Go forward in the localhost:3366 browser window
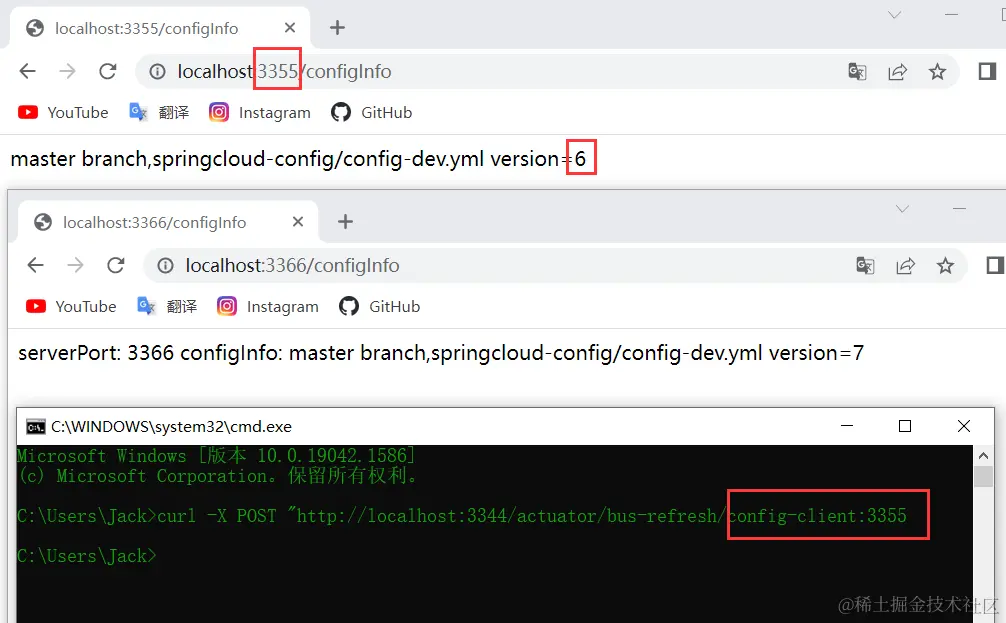 pyautogui.click(x=76, y=265)
